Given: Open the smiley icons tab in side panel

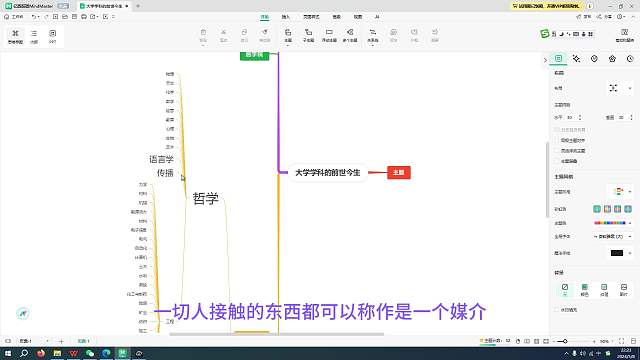Looking at the screenshot, I should coord(594,59).
